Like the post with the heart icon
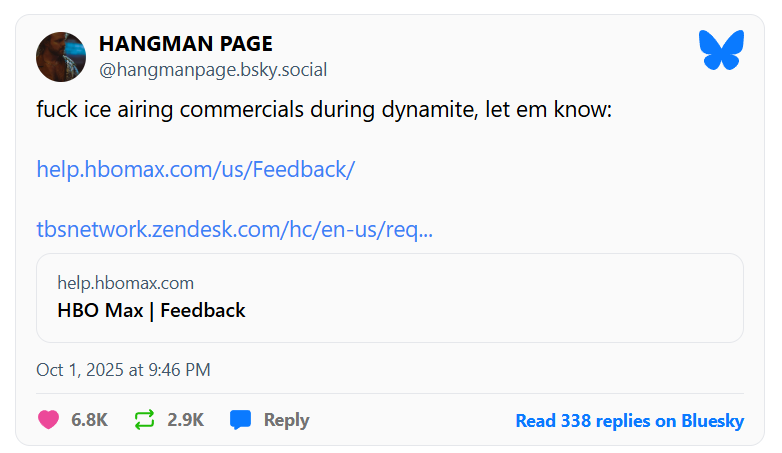 click(x=48, y=420)
